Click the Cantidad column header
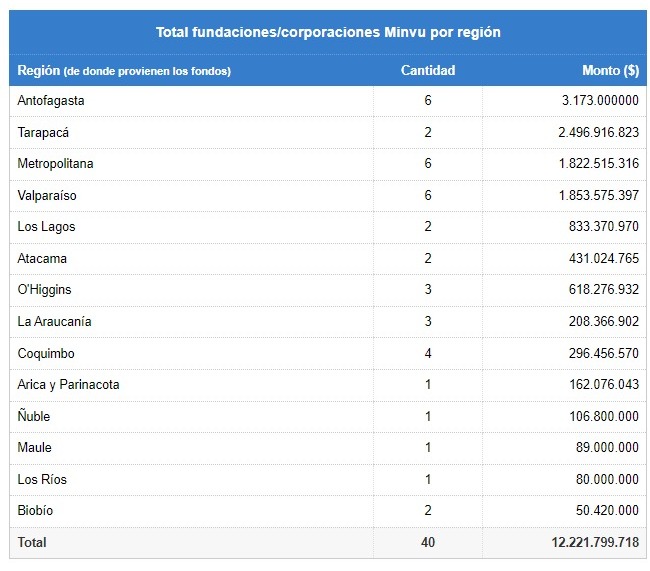 pos(428,70)
